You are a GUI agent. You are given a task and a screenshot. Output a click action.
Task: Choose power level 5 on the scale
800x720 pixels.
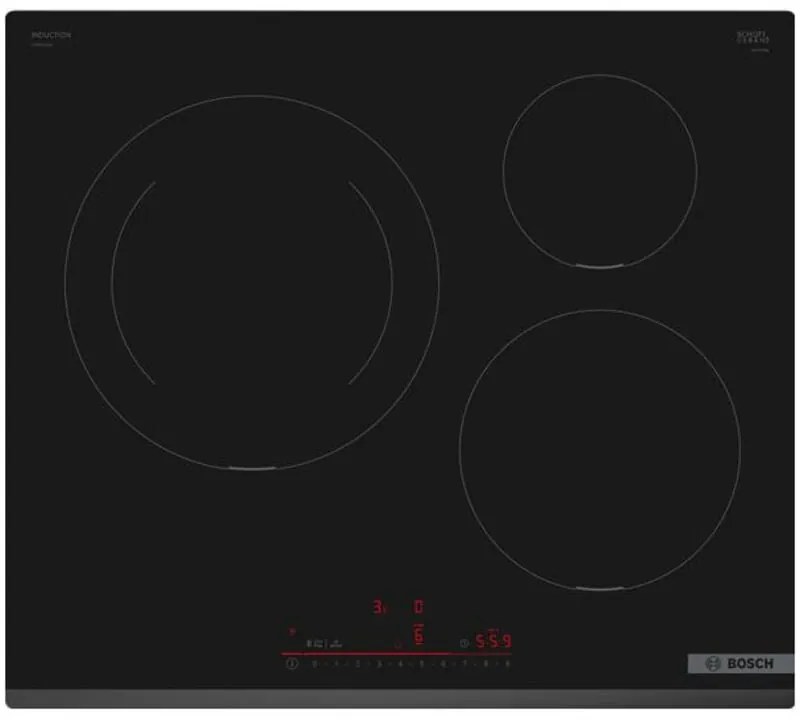(422, 663)
